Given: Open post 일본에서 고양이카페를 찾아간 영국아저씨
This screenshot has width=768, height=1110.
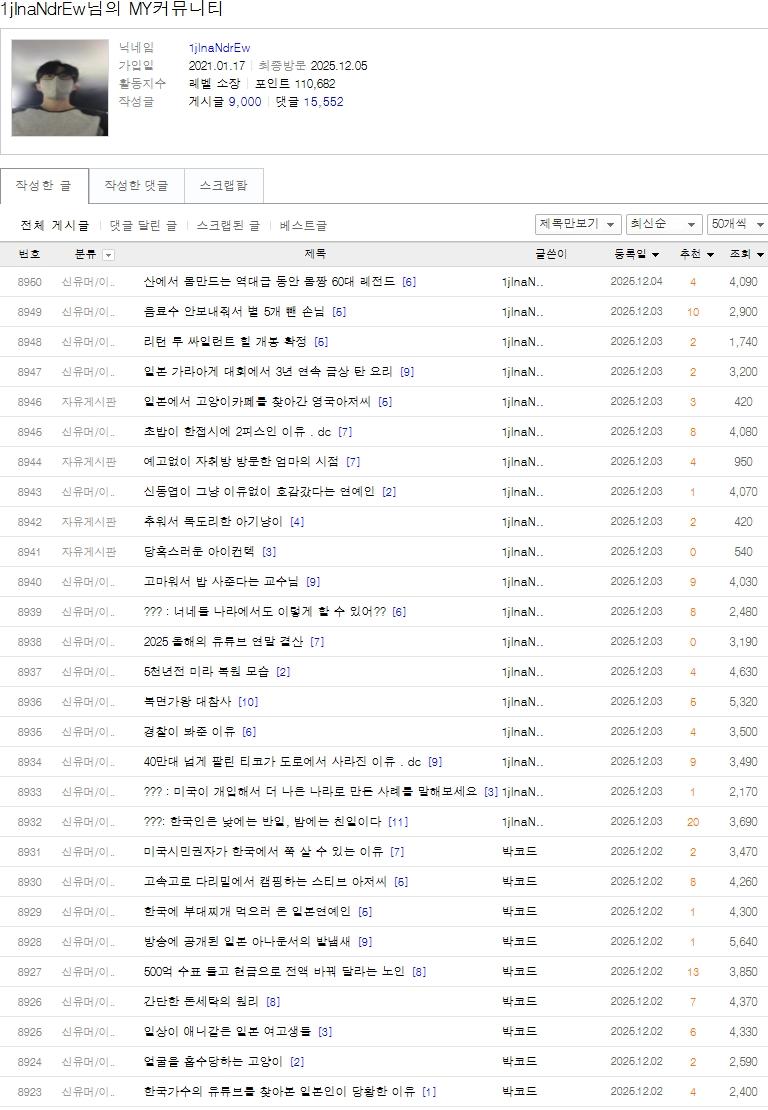Looking at the screenshot, I should (256, 401).
